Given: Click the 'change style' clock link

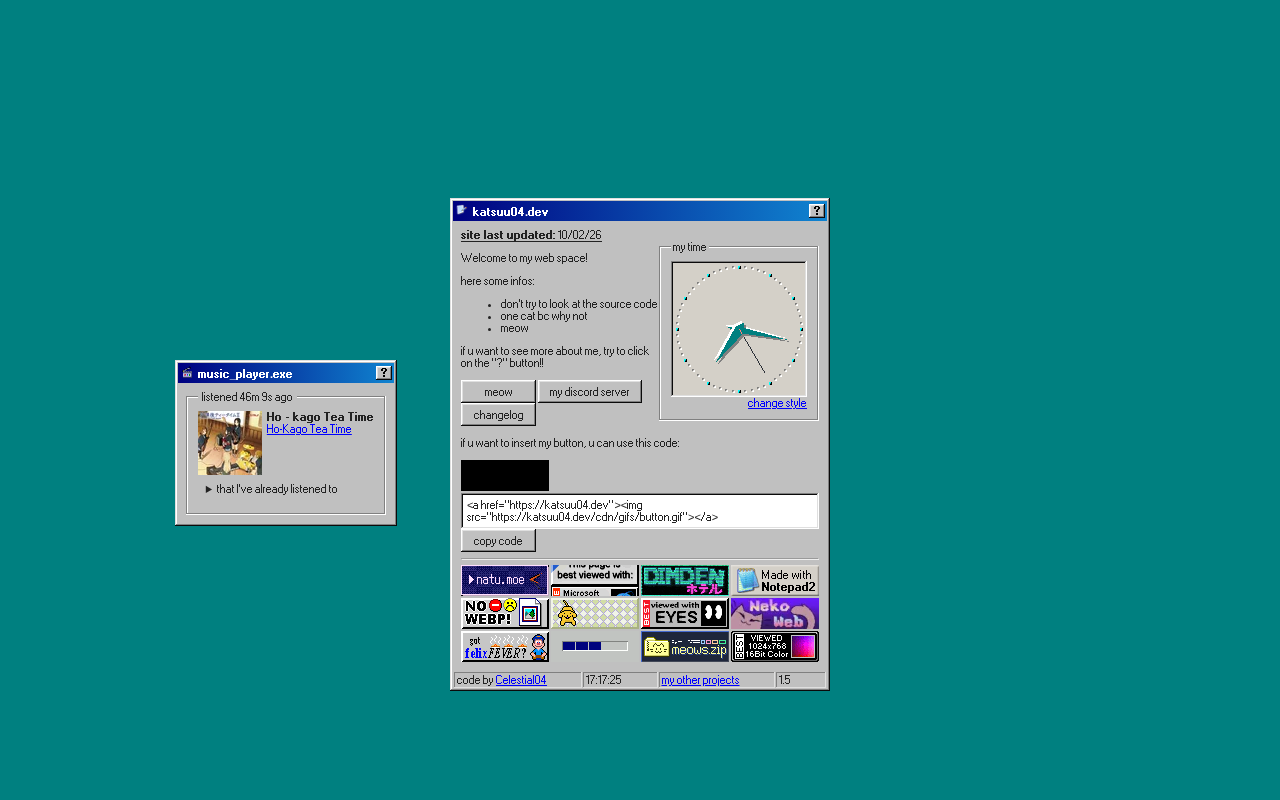Looking at the screenshot, I should pyautogui.click(x=777, y=404).
